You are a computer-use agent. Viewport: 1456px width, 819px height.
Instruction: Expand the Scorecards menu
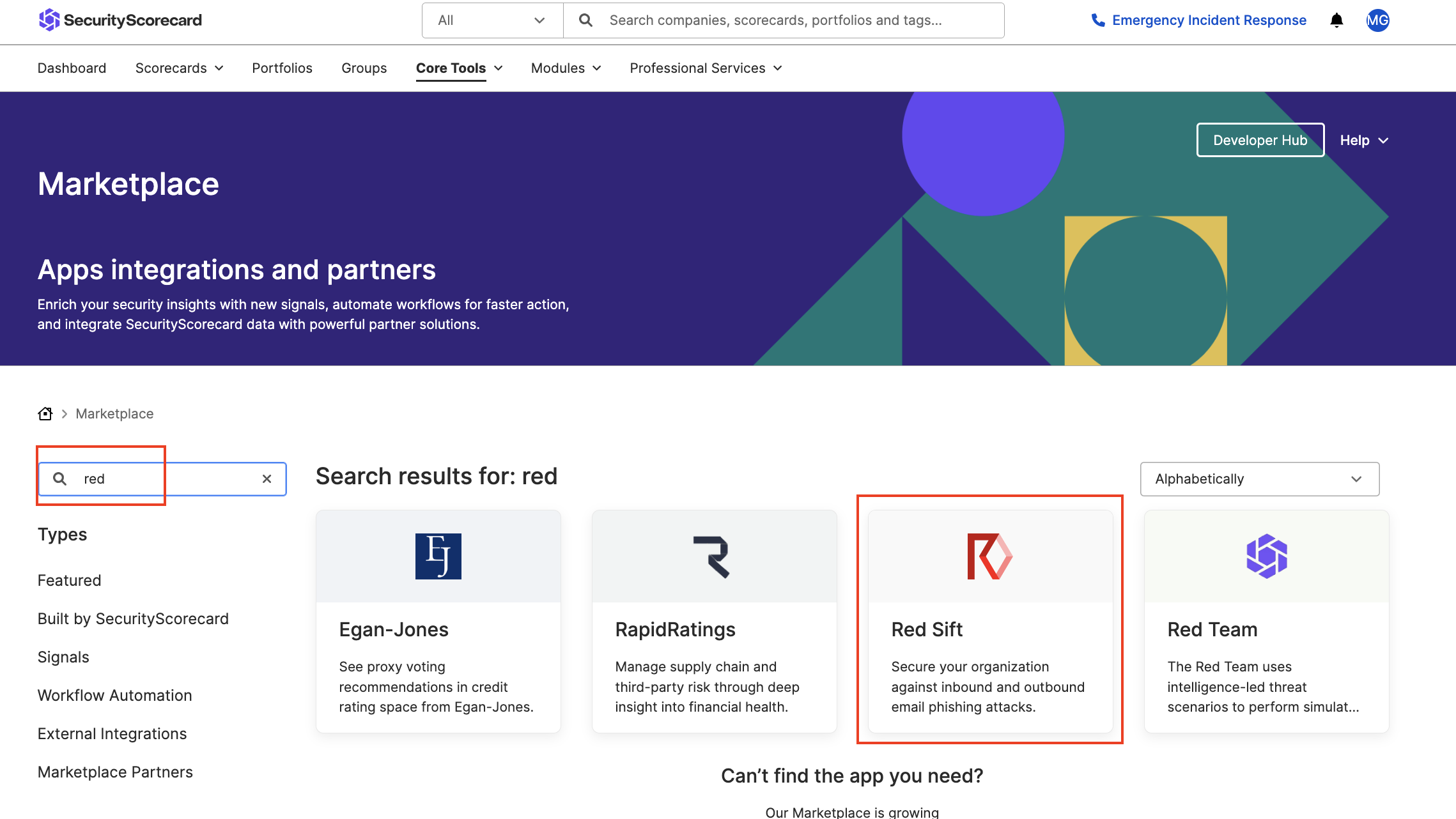tap(179, 68)
